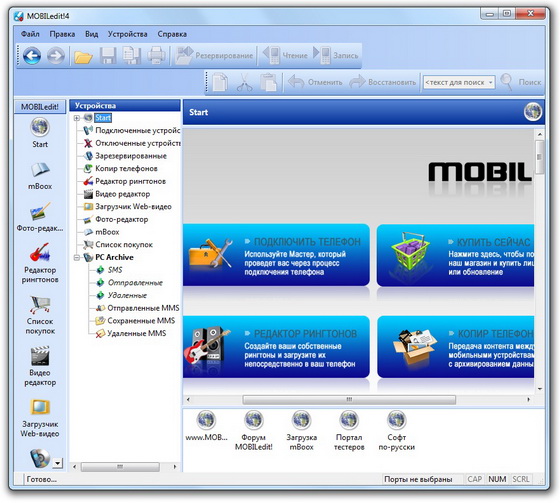Open the Загрузка mBoox link icon
This screenshot has width=560, height=503.
coord(301,420)
